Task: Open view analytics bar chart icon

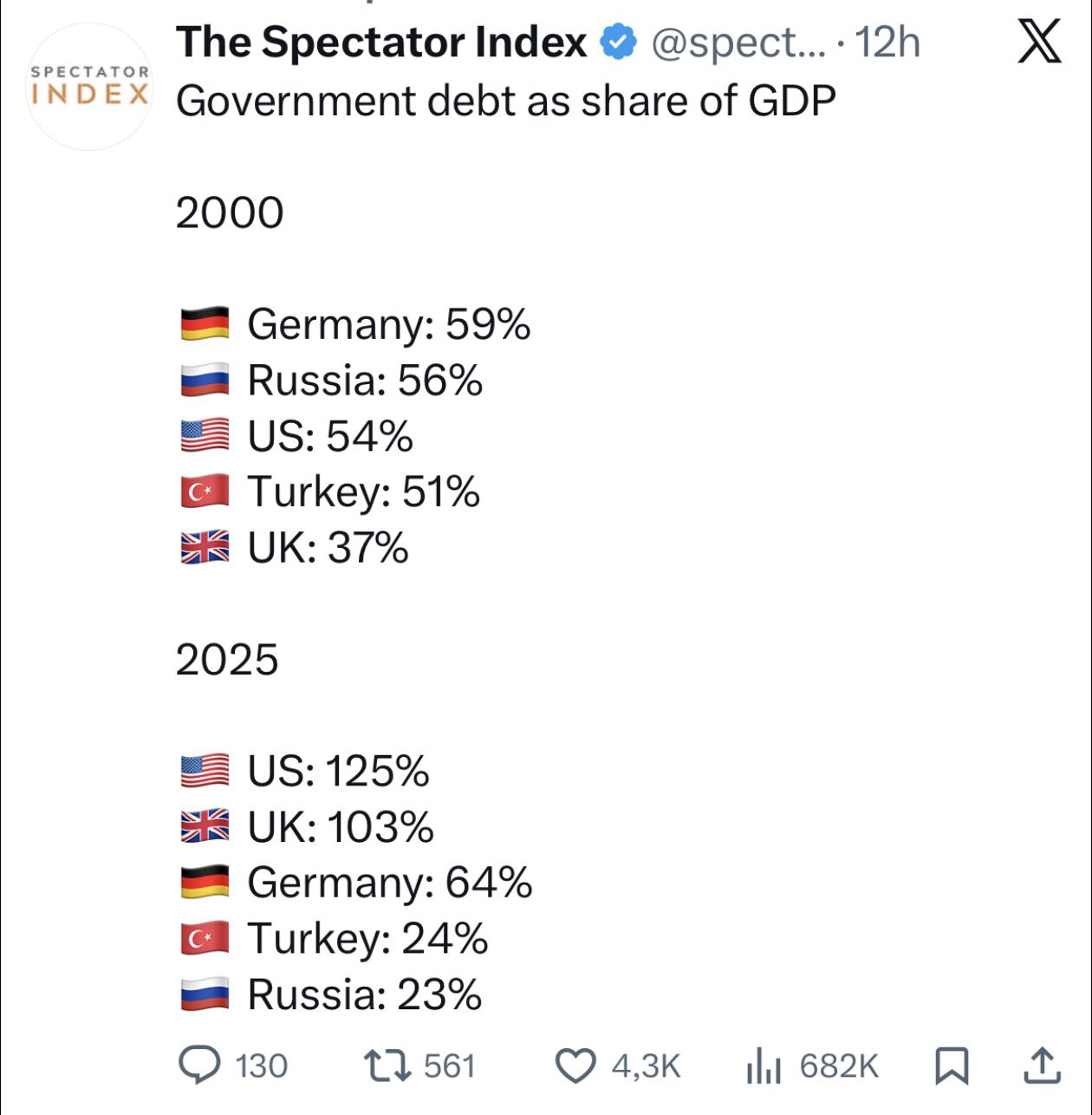Action: coord(764,1066)
